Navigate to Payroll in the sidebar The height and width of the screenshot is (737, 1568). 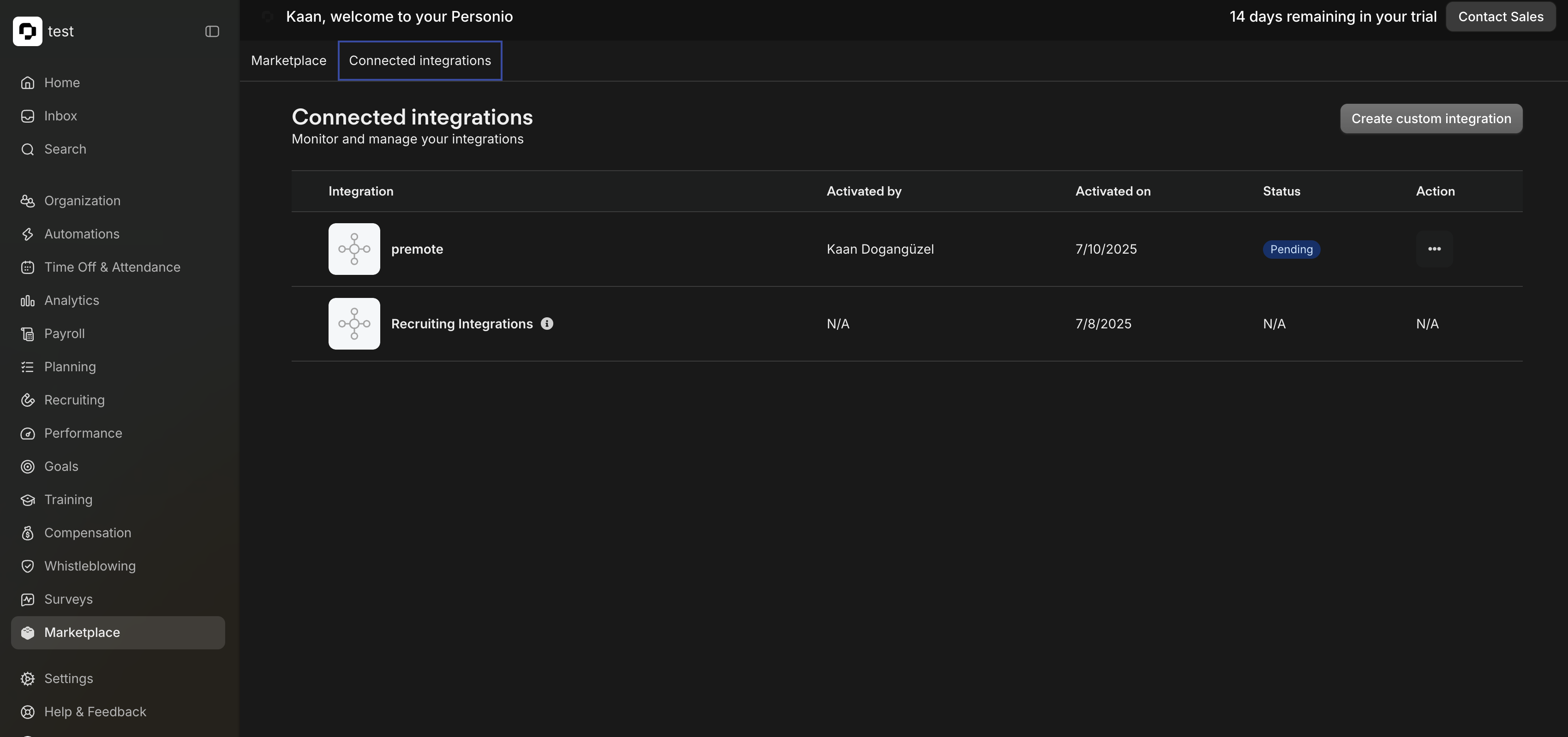(64, 333)
